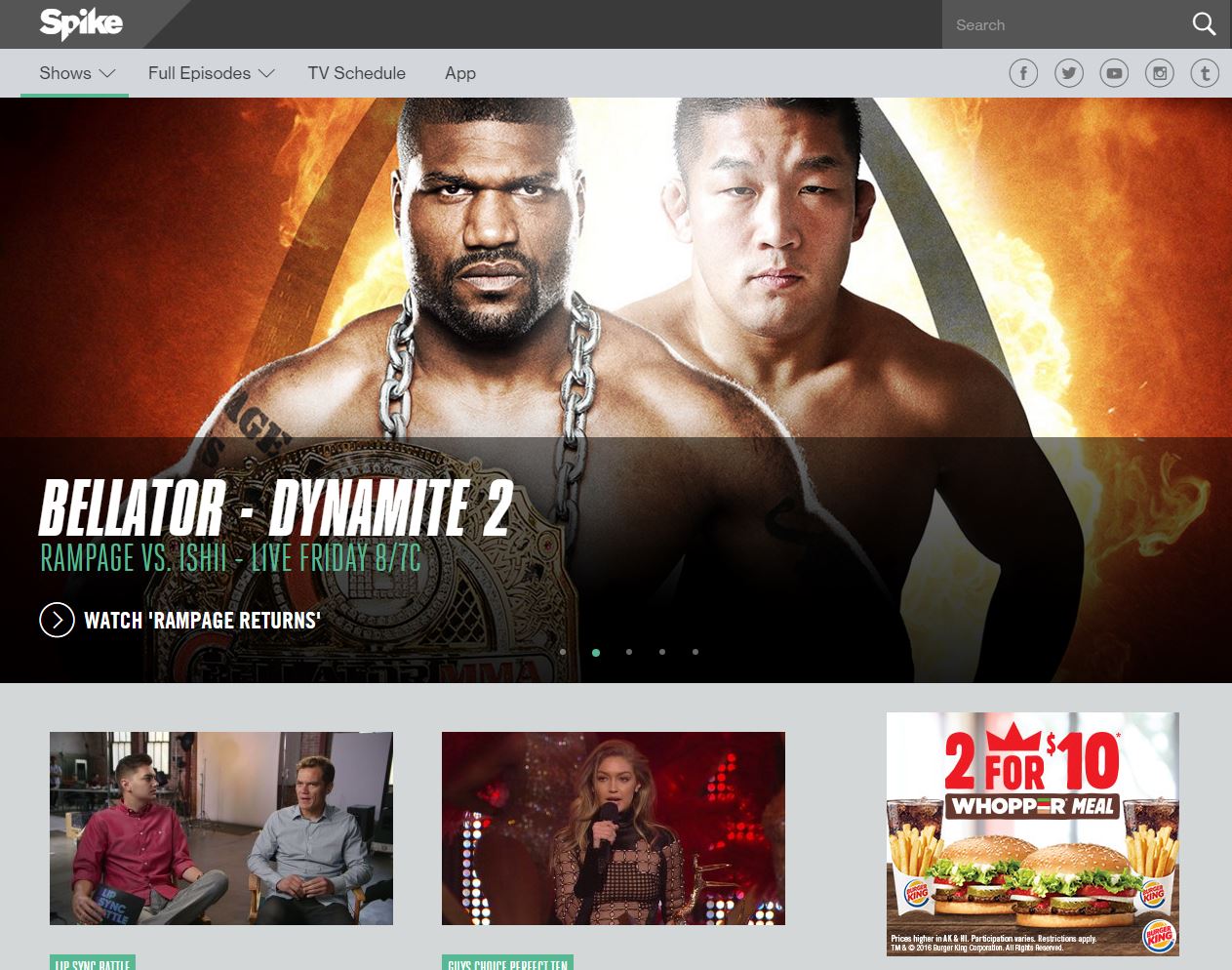Open the Lip Sync Battle interview thumbnail
The height and width of the screenshot is (970, 1232).
tap(221, 829)
